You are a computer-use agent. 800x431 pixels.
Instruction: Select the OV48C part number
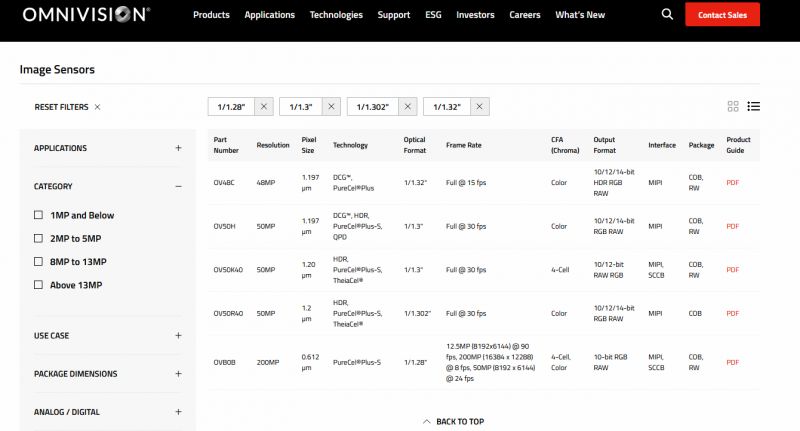[x=224, y=183]
